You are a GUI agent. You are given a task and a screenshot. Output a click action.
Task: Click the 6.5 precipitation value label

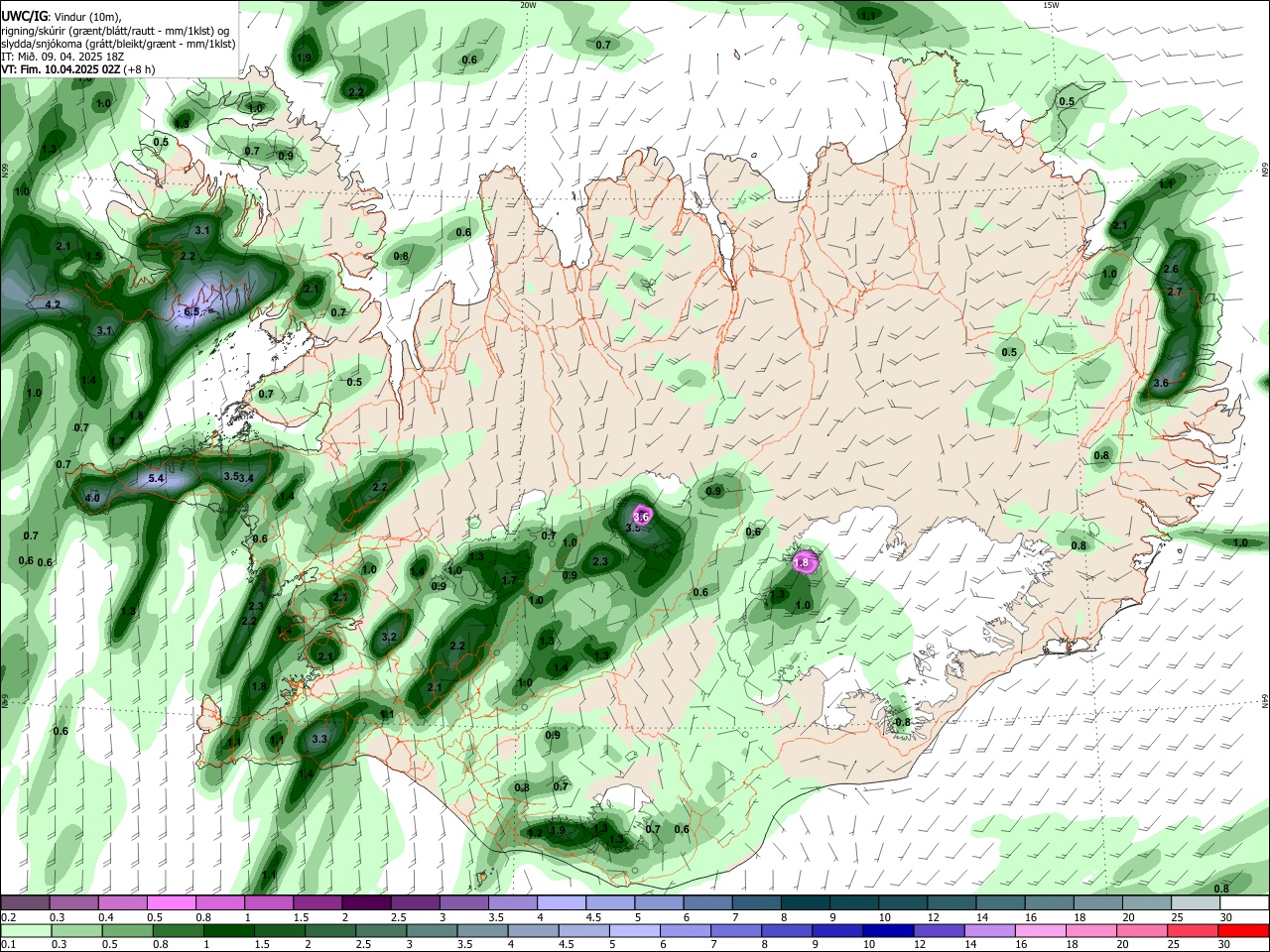pos(191,311)
